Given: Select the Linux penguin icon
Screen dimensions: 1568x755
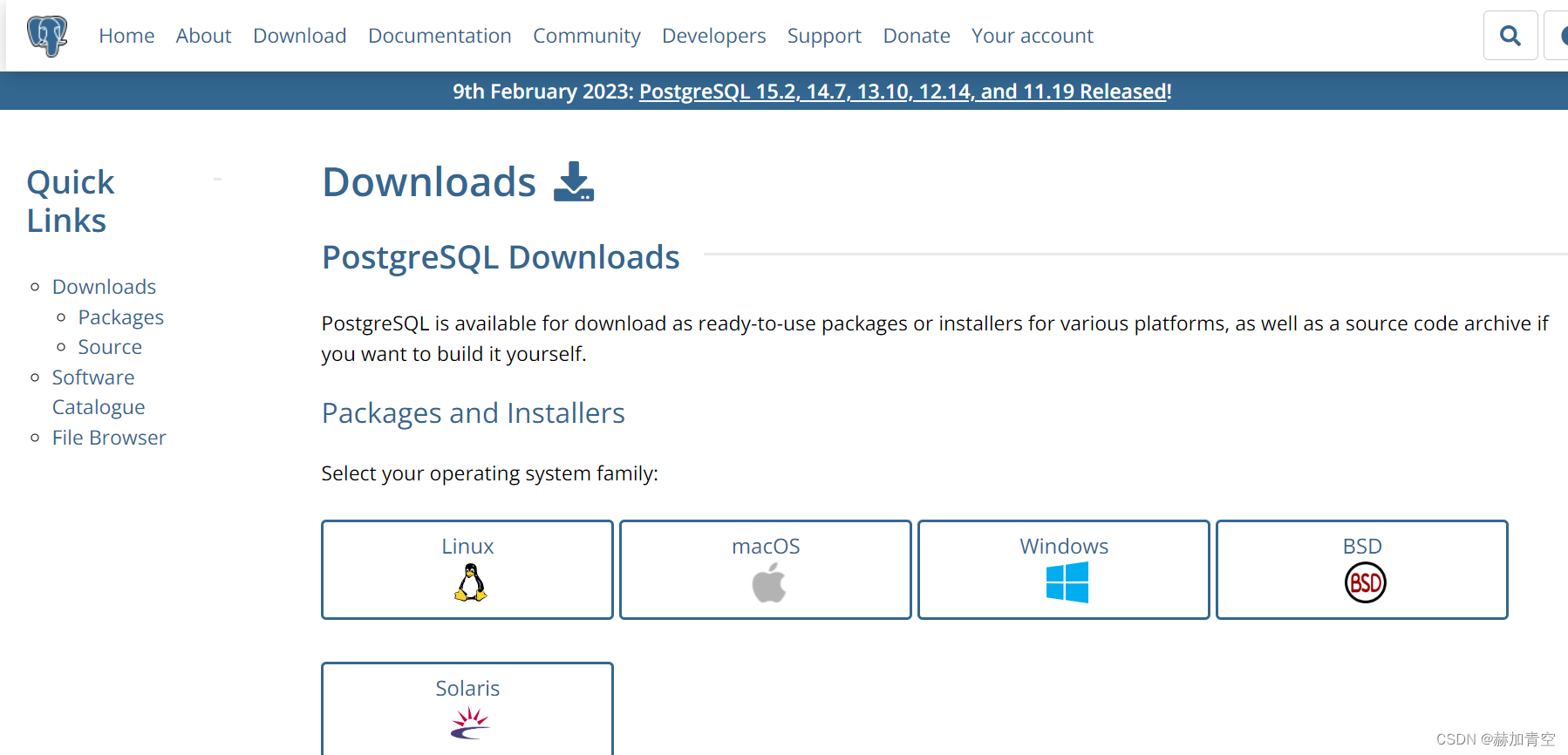Looking at the screenshot, I should pos(470,582).
